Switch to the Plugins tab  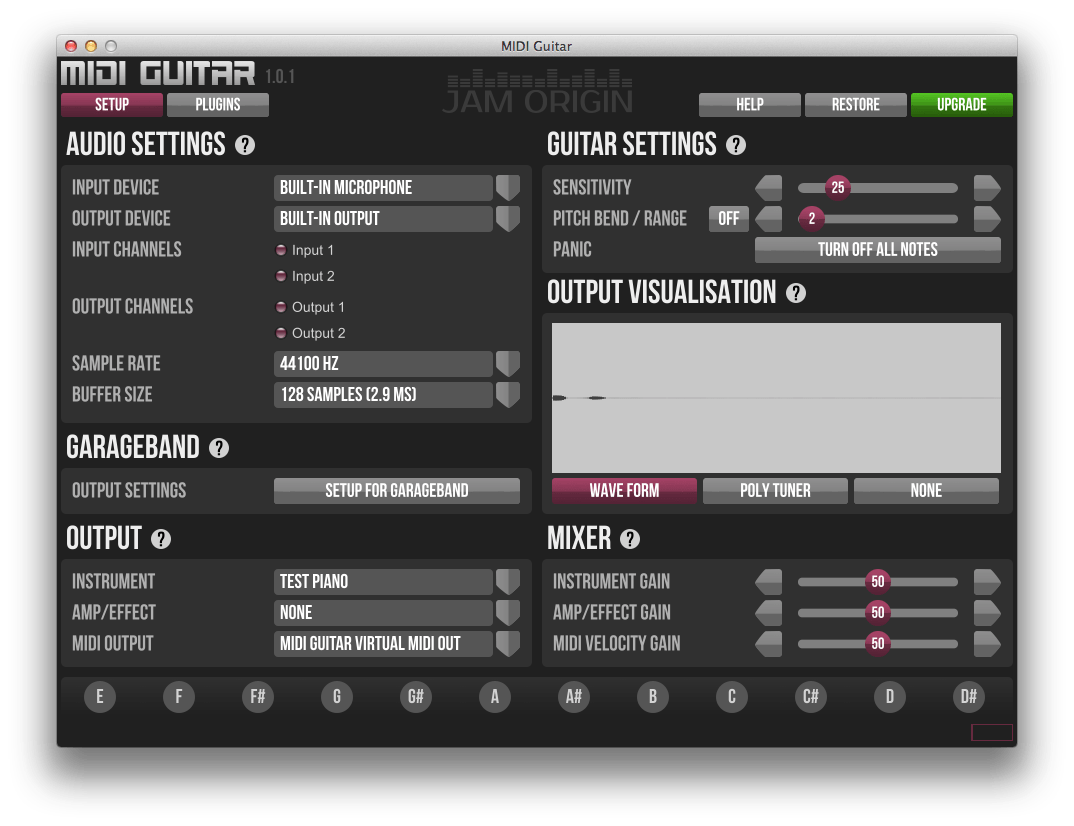point(218,105)
